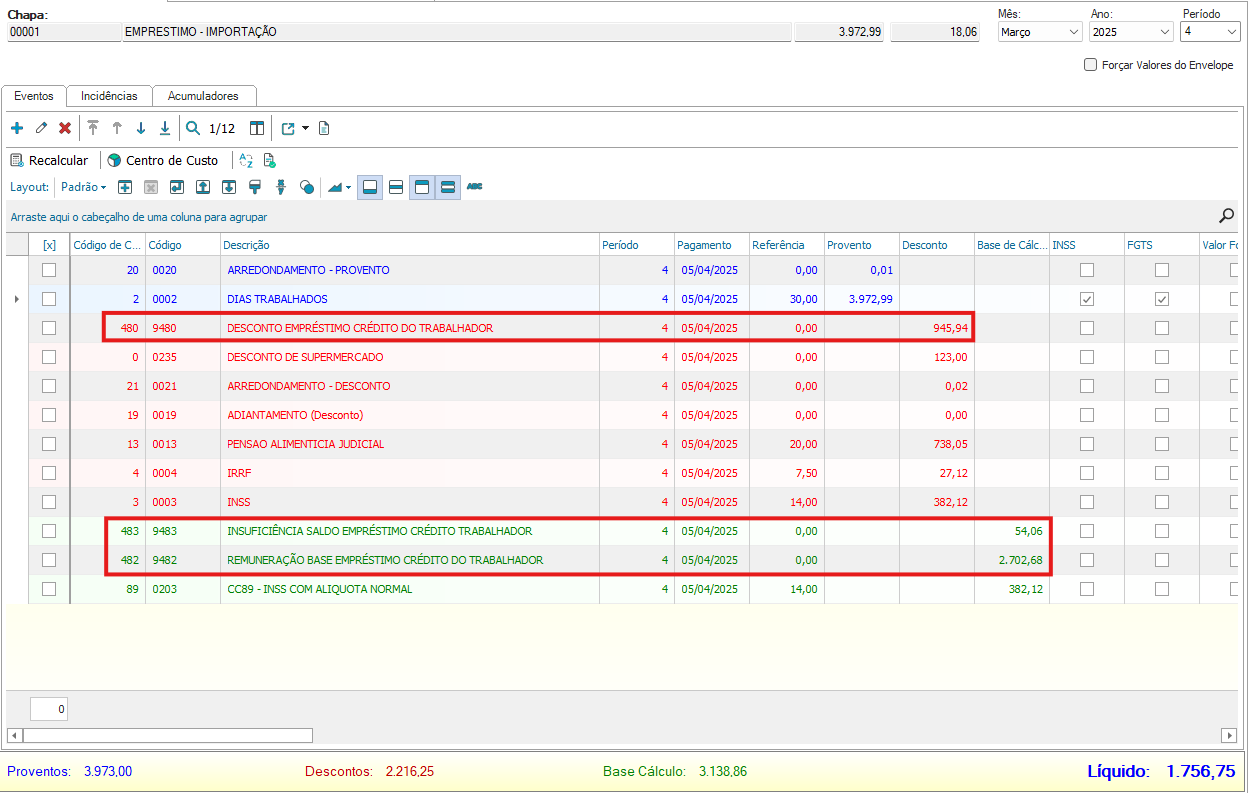This screenshot has height=793, width=1249.
Task: Enable Forçar Valores do Envelope checkbox
Action: point(1091,65)
